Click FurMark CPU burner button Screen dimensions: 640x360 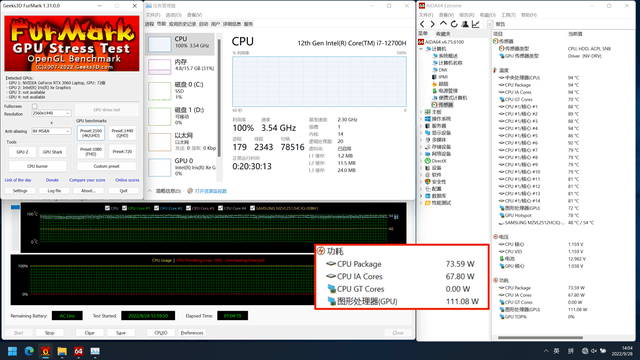pos(38,166)
